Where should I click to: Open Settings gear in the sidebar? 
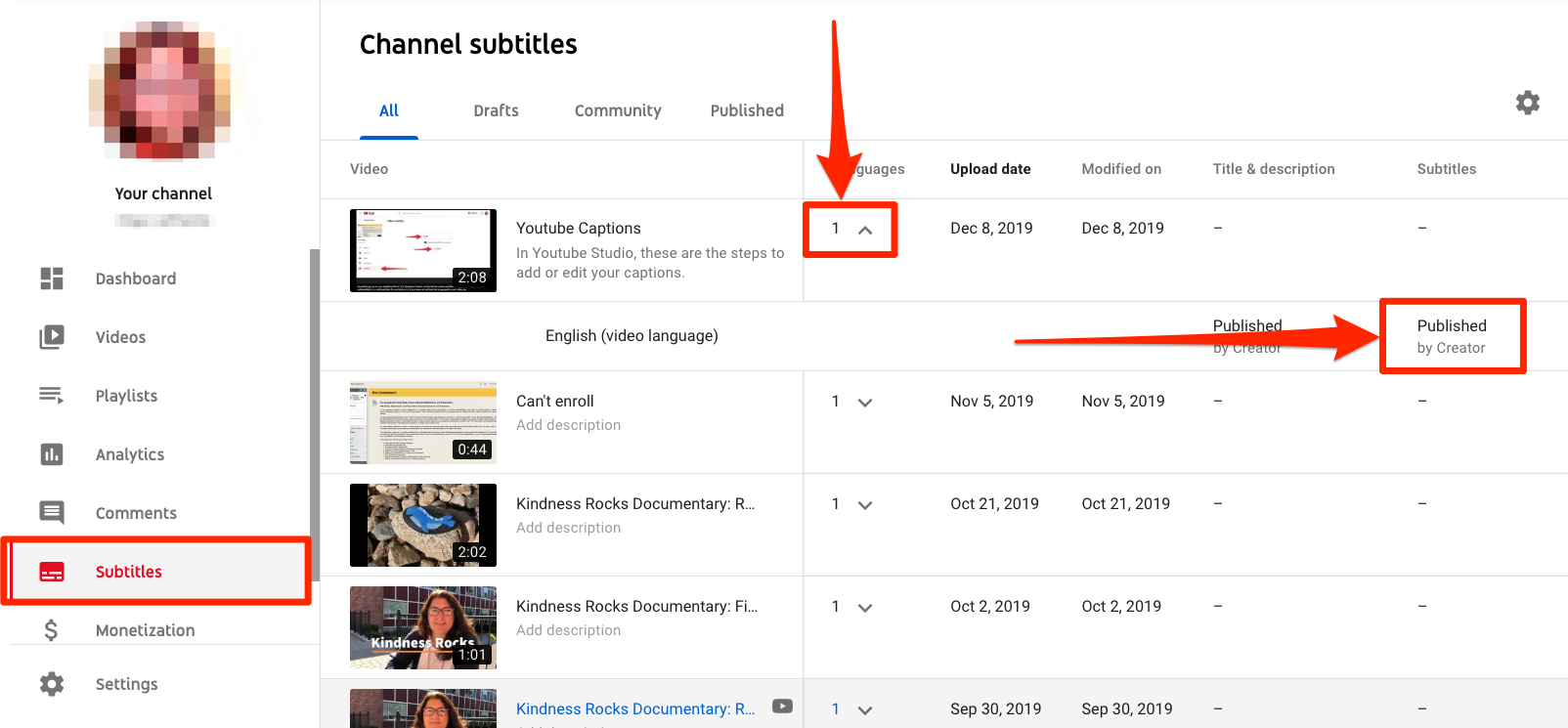coord(52,684)
